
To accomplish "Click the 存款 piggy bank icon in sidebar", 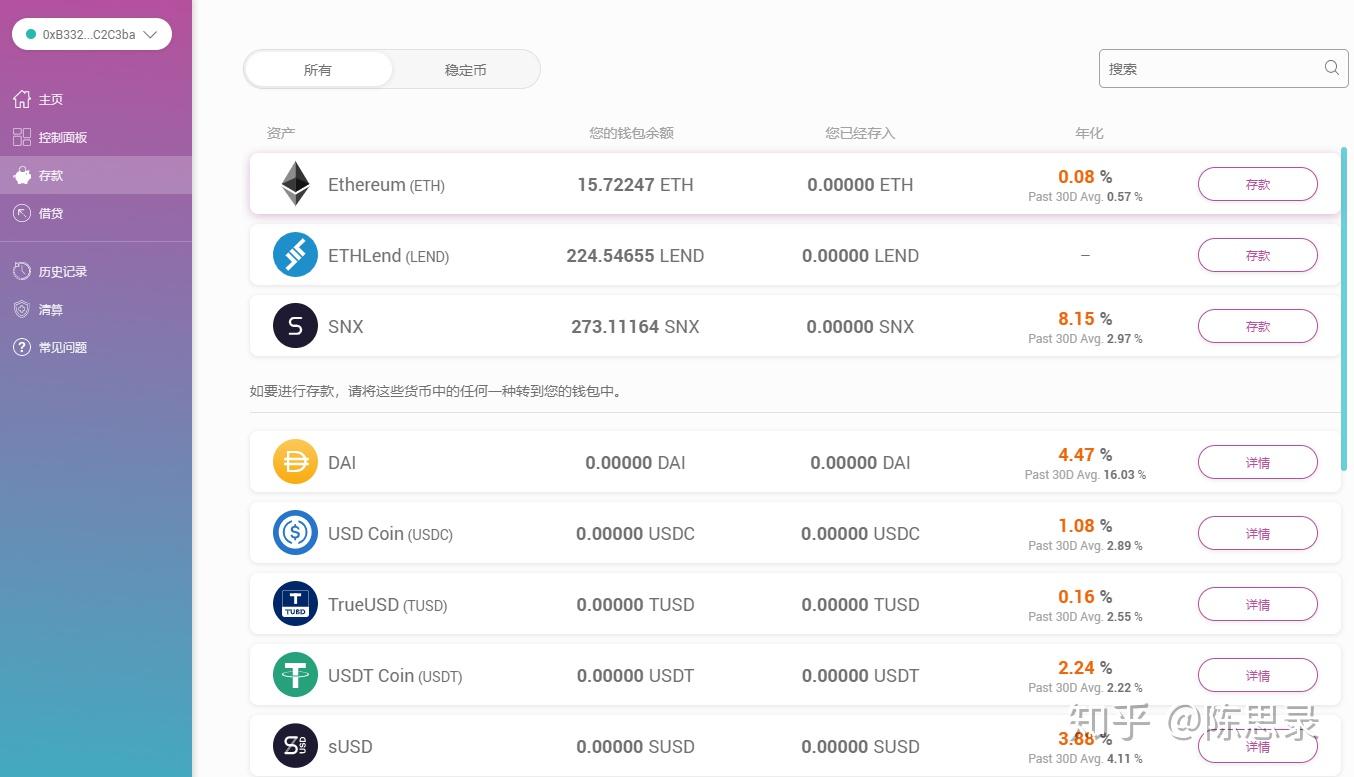I will 21,175.
